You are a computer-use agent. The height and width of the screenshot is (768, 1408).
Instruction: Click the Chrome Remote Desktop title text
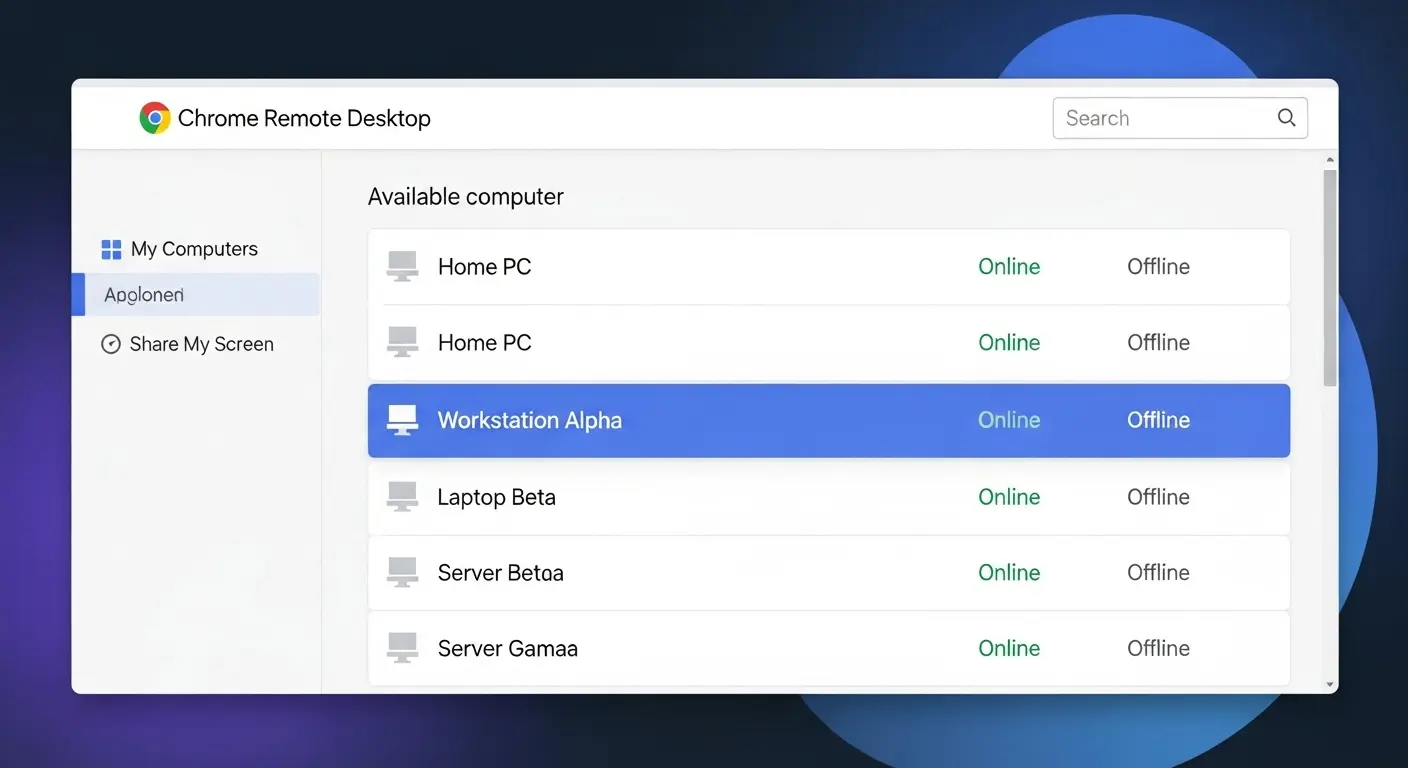(x=304, y=118)
